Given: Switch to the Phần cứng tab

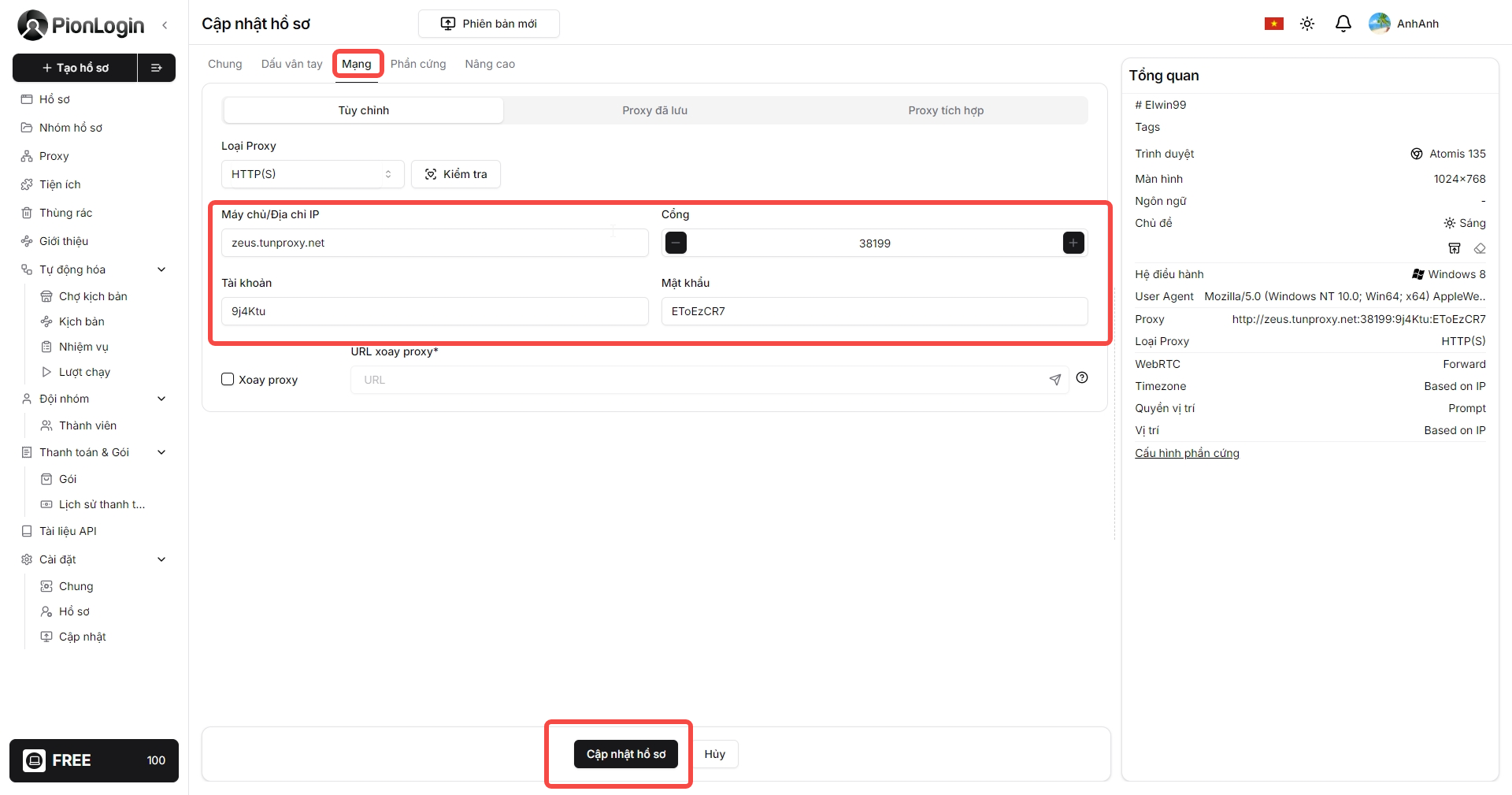Looking at the screenshot, I should (x=418, y=64).
